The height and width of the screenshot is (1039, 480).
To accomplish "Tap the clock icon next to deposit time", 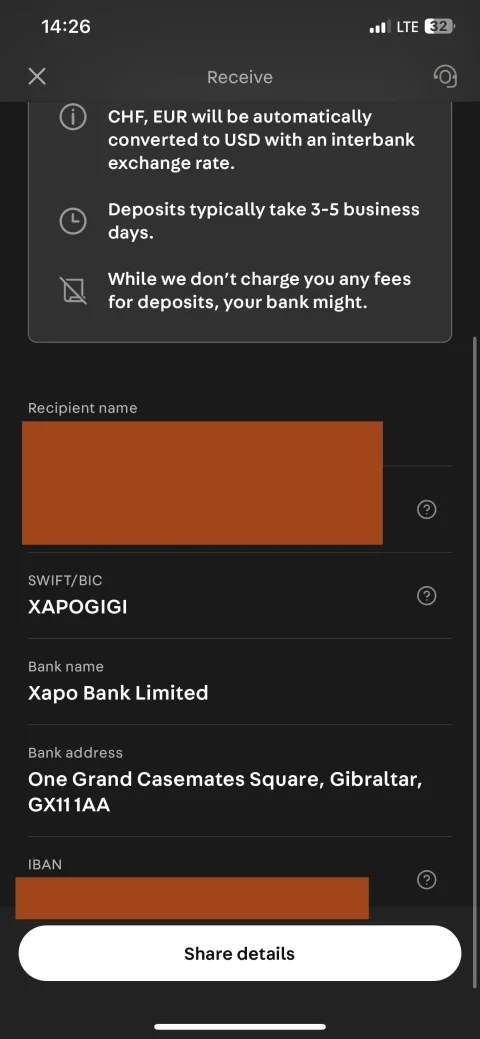I will (73, 221).
